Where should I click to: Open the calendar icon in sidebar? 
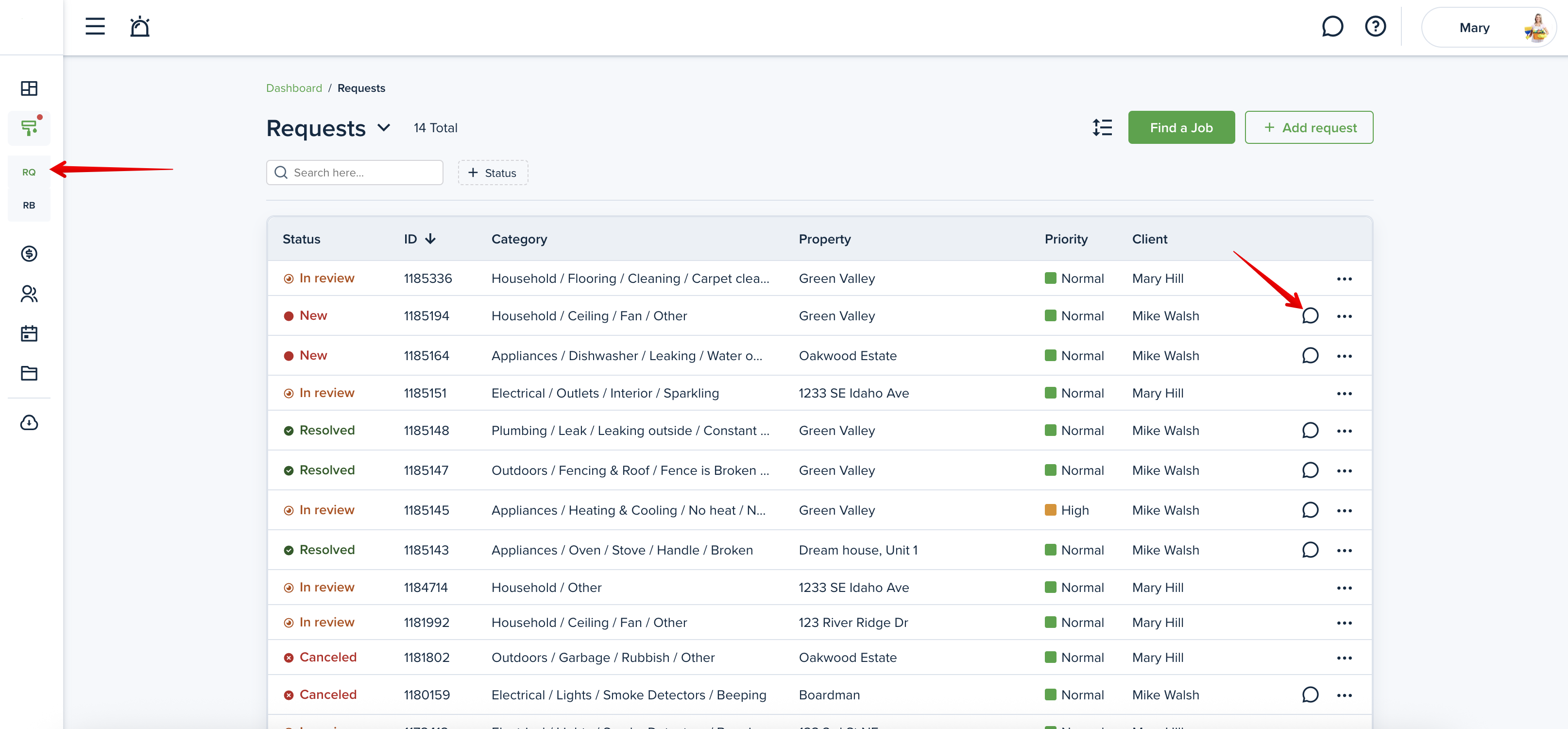29,333
